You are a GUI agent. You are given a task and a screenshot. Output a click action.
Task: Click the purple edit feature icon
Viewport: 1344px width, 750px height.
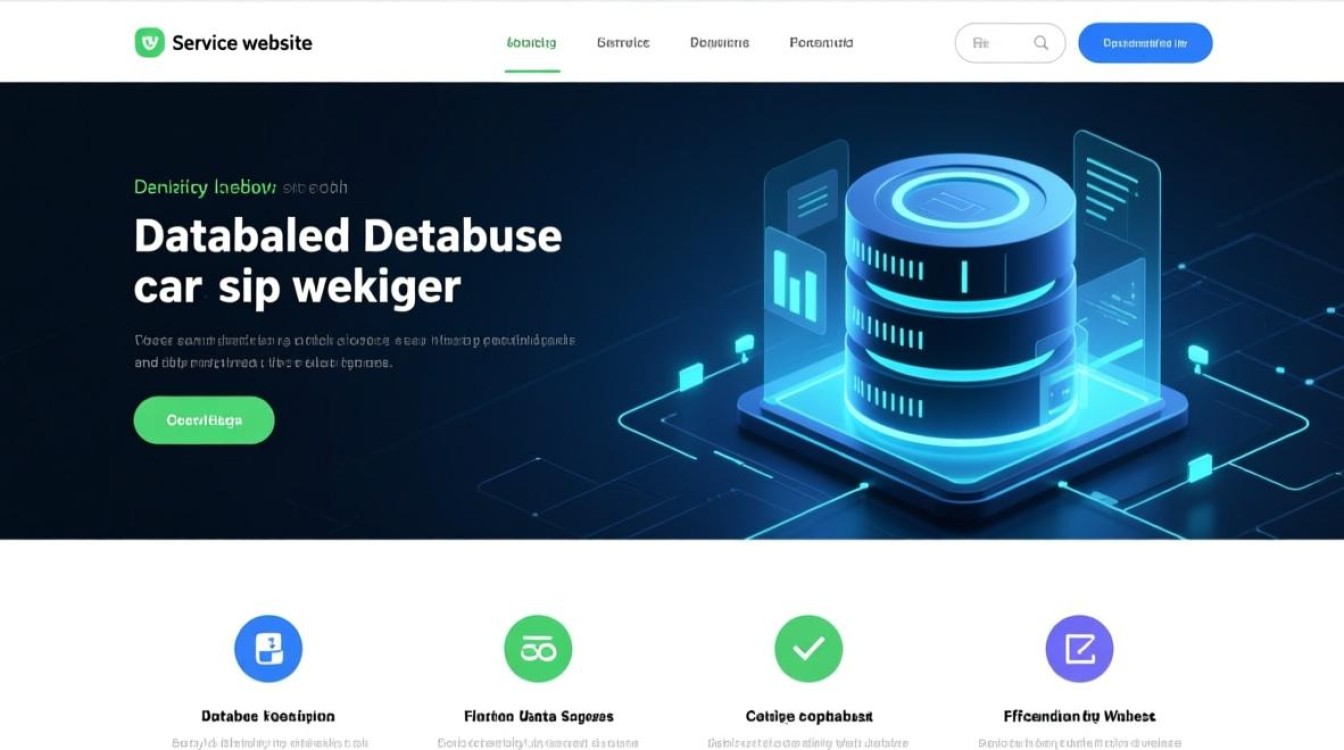click(x=1079, y=649)
